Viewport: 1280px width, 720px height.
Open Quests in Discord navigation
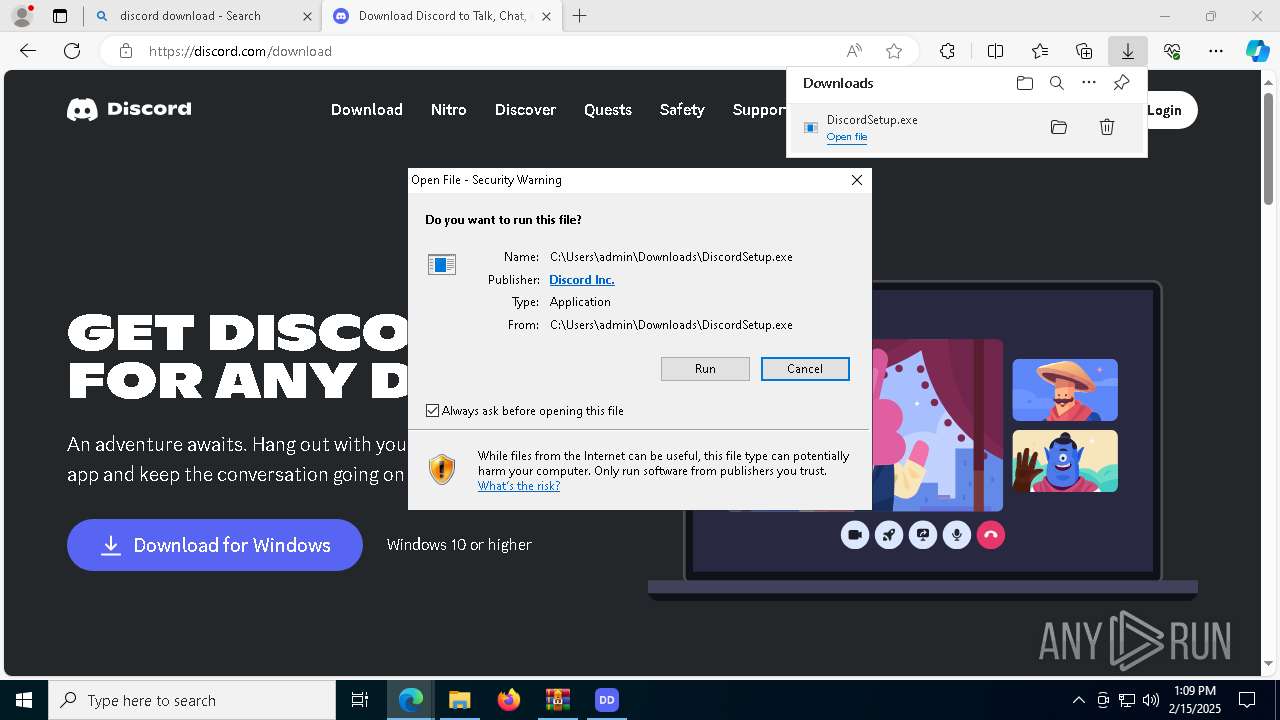[608, 110]
